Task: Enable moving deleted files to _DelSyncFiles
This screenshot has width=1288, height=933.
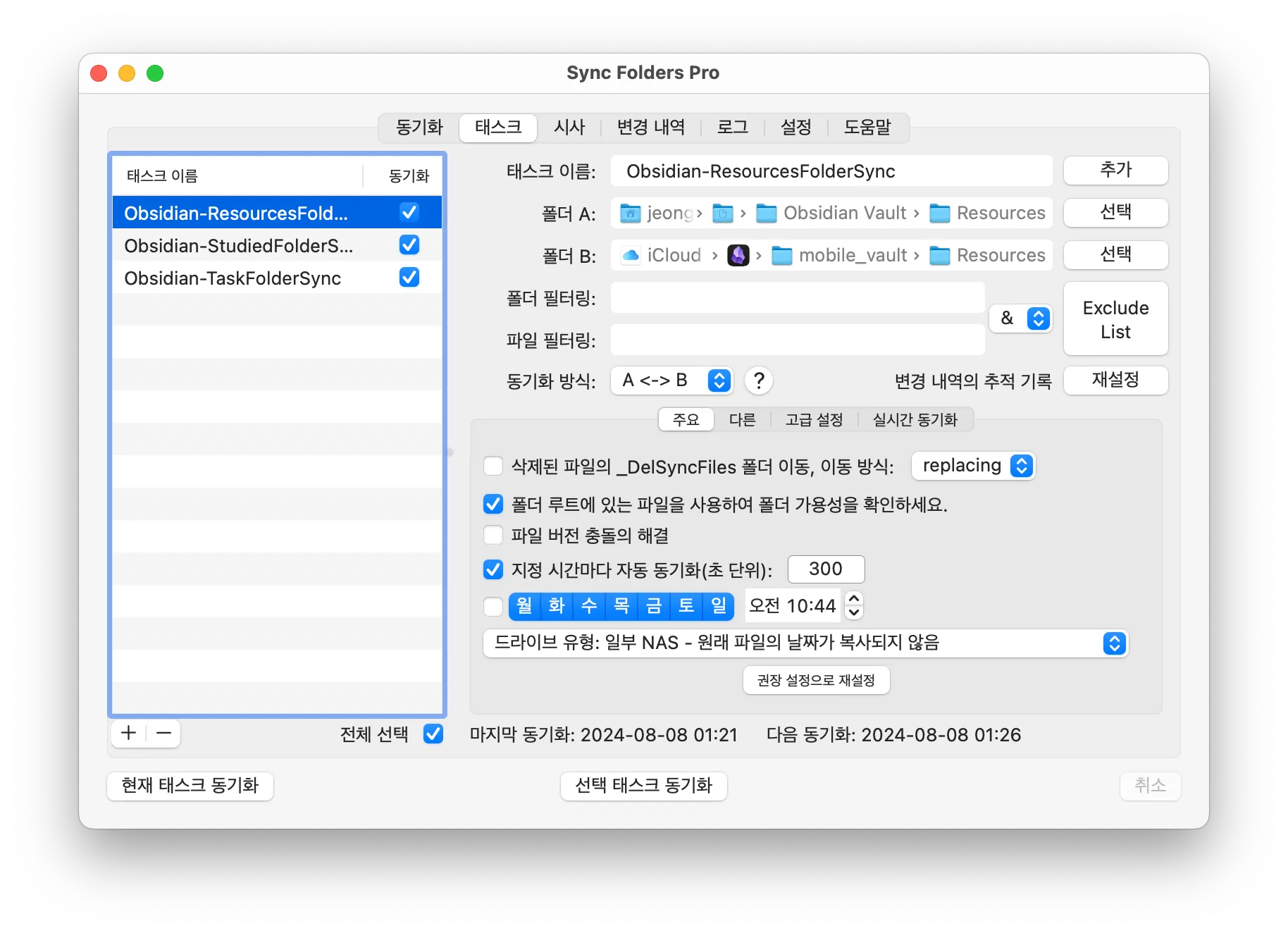Action: [x=493, y=466]
